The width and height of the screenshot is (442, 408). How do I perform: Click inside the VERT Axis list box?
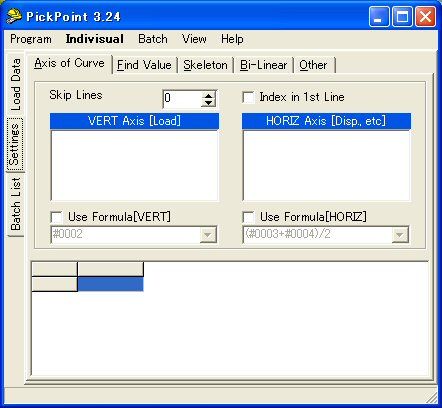tap(134, 166)
